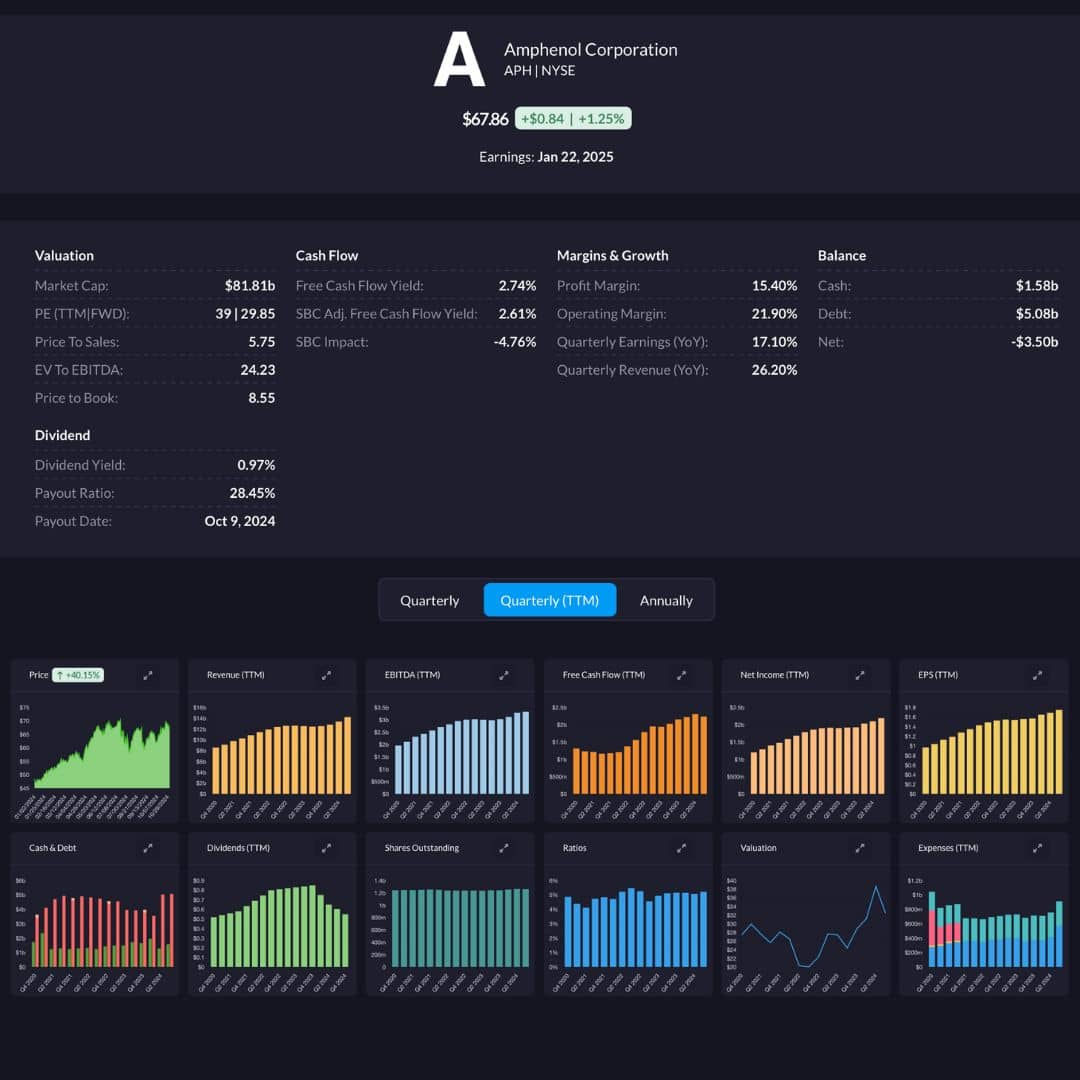Expand the Expenses (TTM) chart
Viewport: 1080px width, 1080px height.
1037,849
